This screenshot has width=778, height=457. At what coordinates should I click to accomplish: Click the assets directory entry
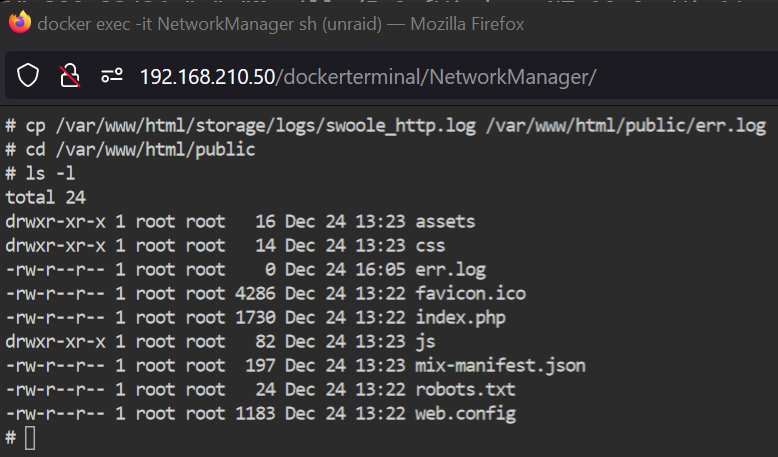coord(445,221)
